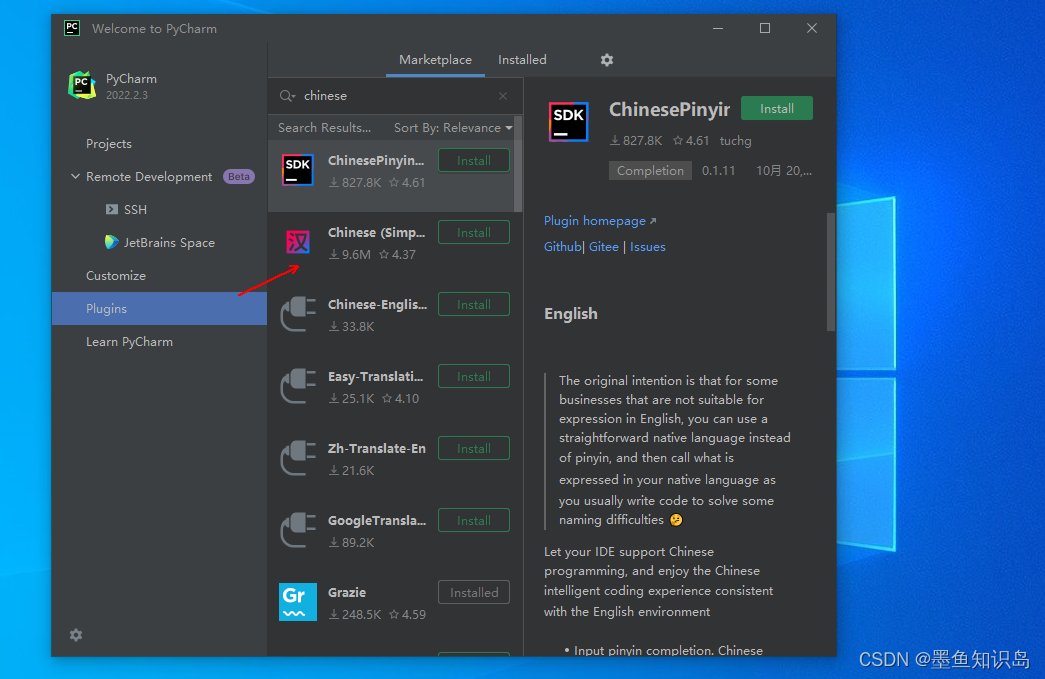1045x679 pixels.
Task: Open the settings gear at bottom of sidebar
Action: click(76, 634)
